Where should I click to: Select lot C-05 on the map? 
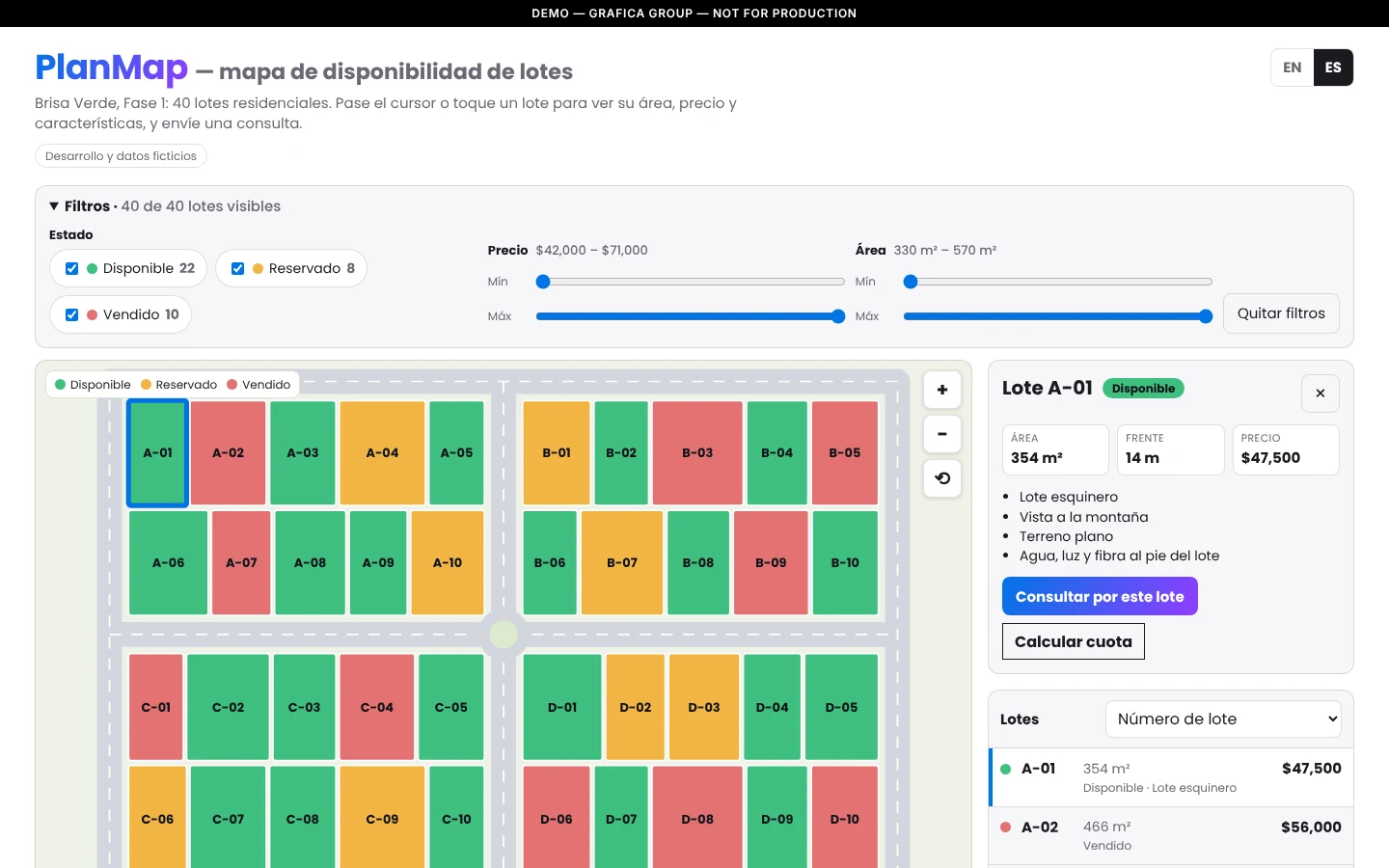(x=451, y=707)
